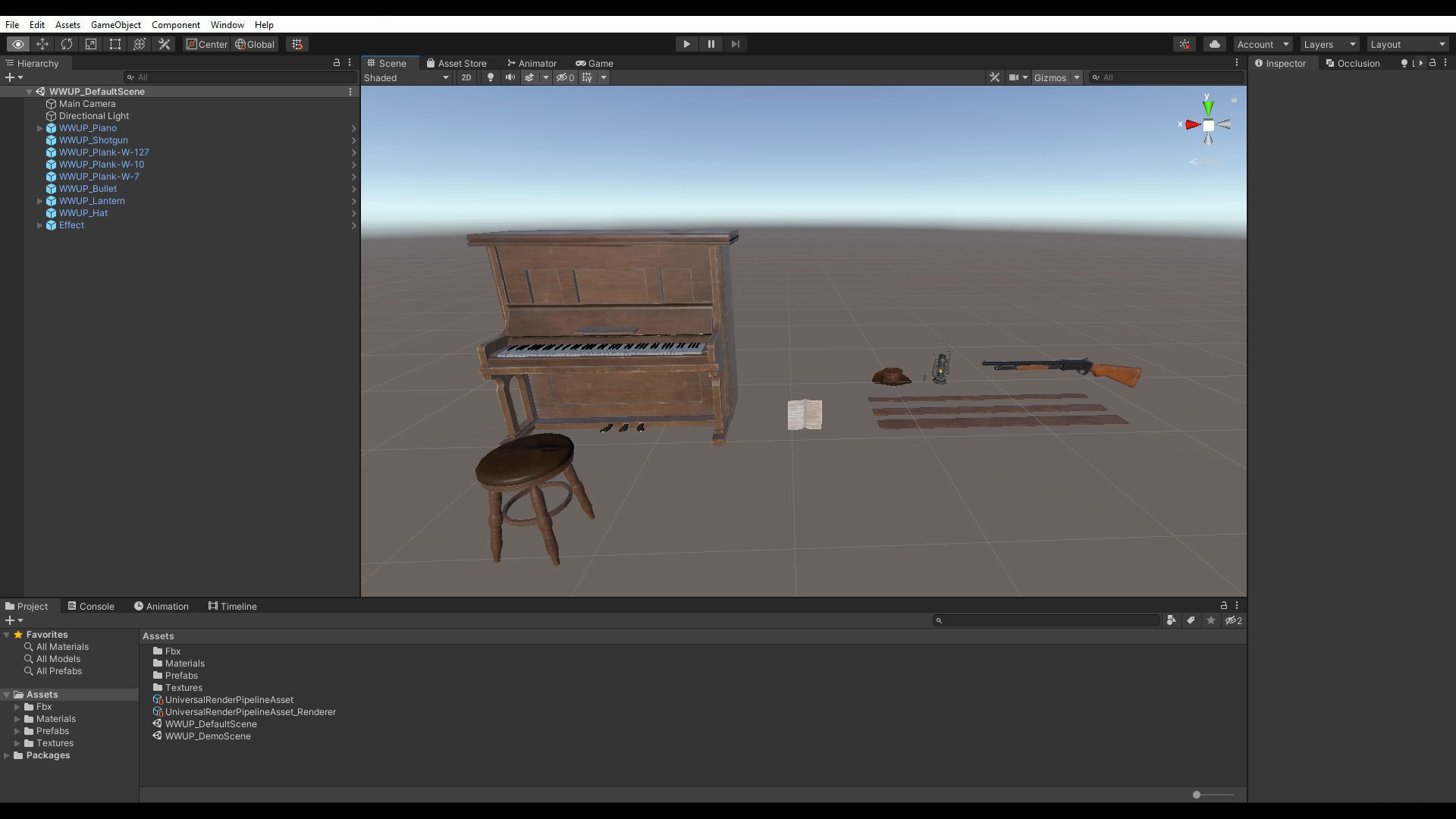1456x819 pixels.
Task: Select the Scale tool
Action: tap(91, 44)
